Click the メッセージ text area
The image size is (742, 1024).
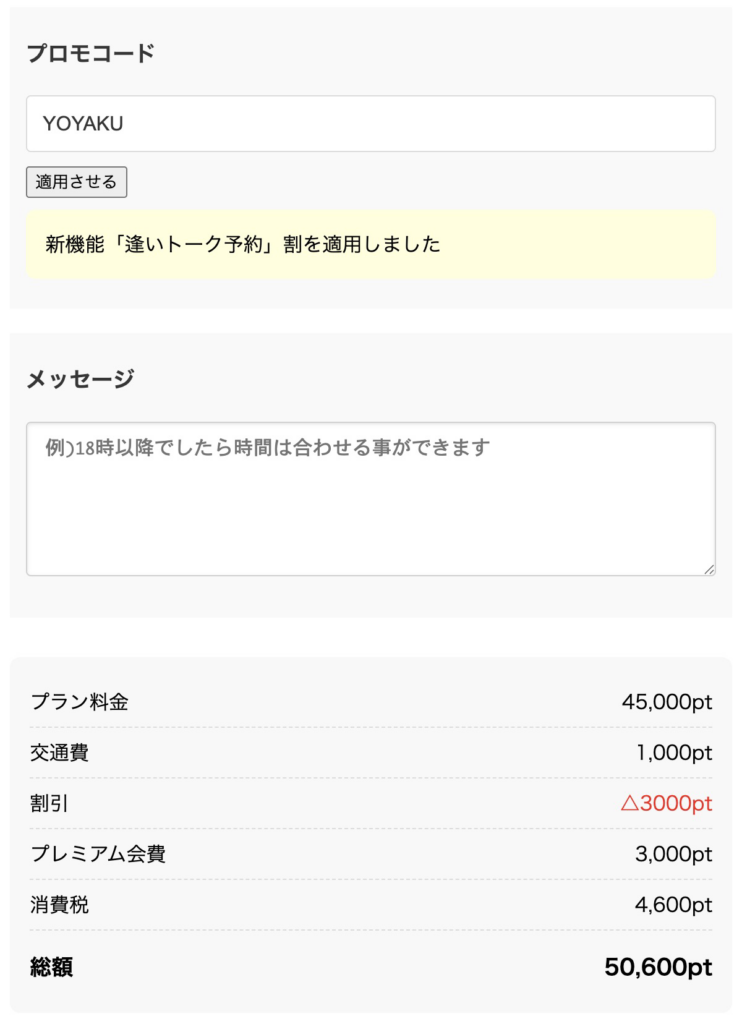(x=370, y=499)
